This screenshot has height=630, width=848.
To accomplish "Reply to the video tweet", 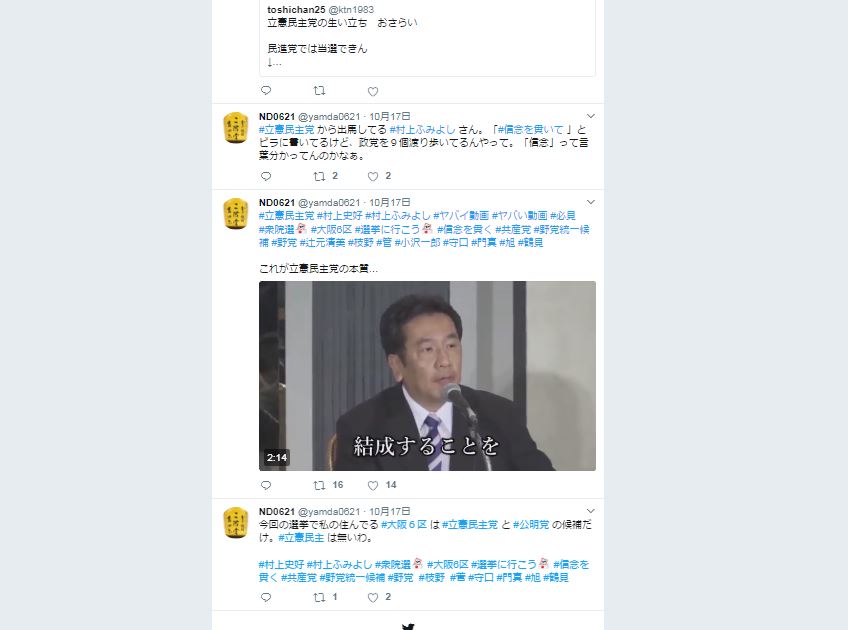I will 266,485.
